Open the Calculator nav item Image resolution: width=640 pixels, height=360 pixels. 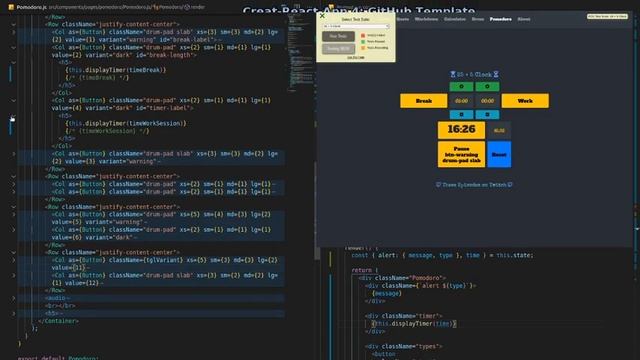pyautogui.click(x=455, y=19)
